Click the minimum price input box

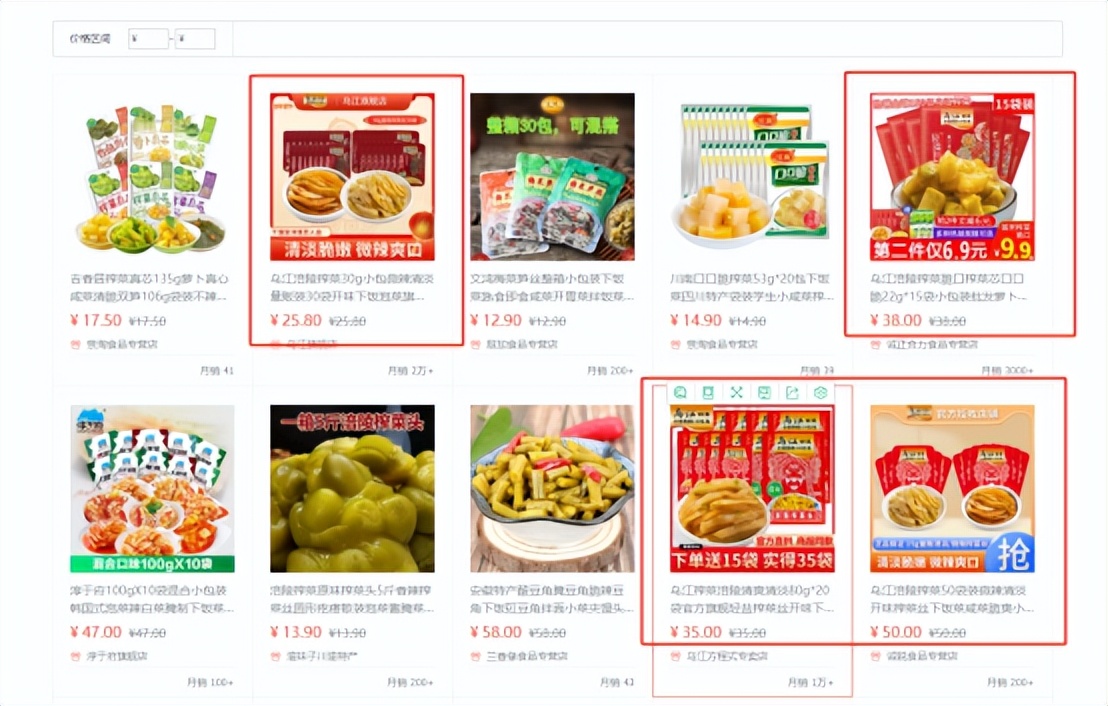click(x=148, y=39)
